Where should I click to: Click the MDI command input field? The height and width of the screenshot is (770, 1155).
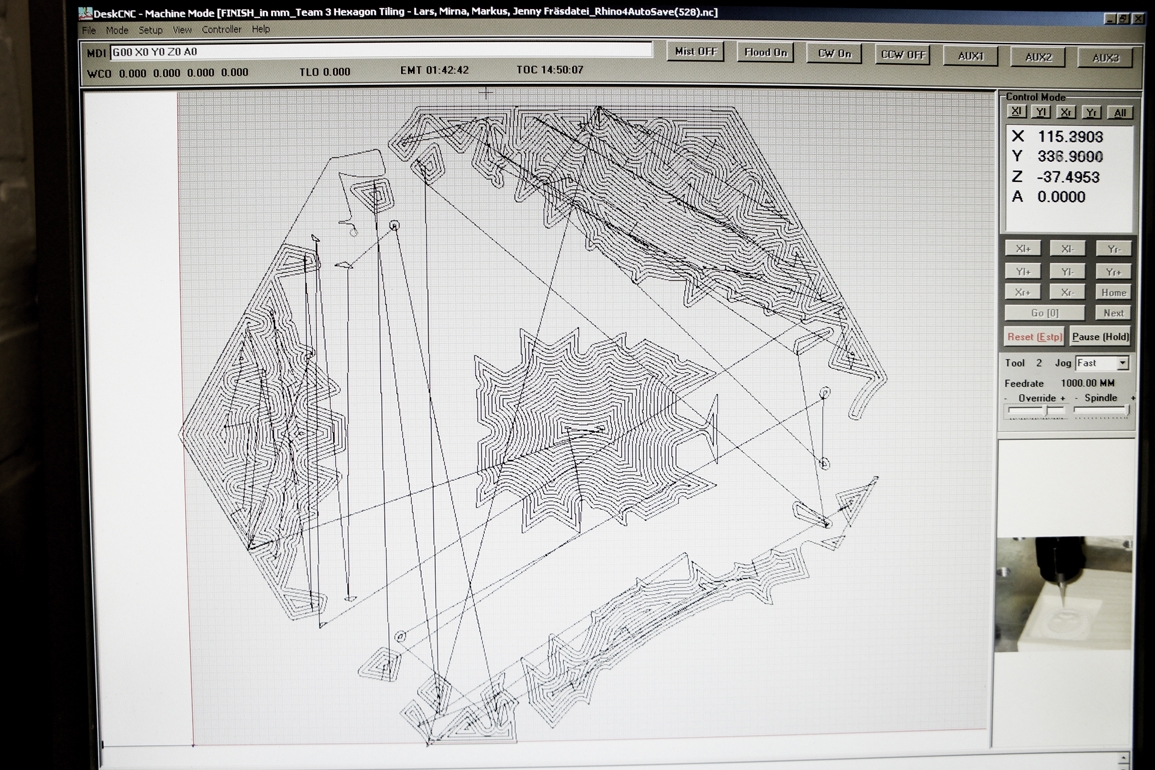point(381,52)
